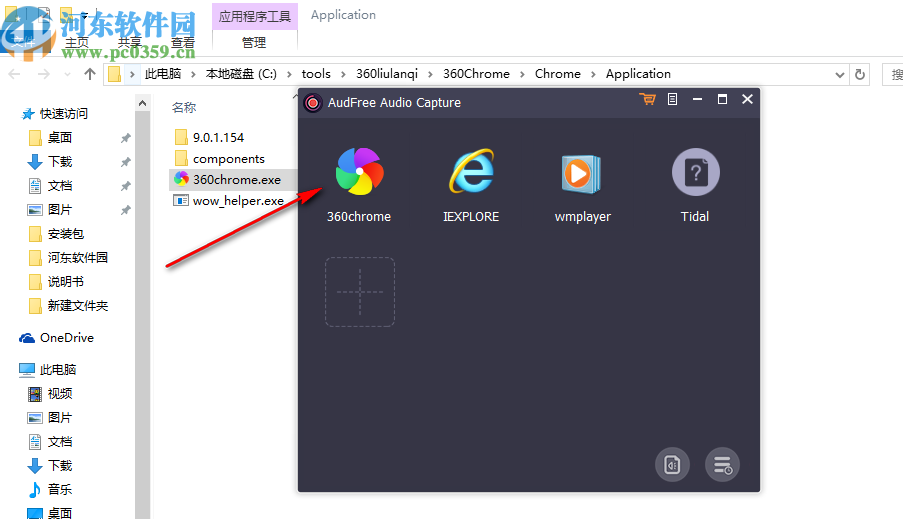Click 360liulanqi breadcrumb segment
903x519 pixels.
click(387, 74)
